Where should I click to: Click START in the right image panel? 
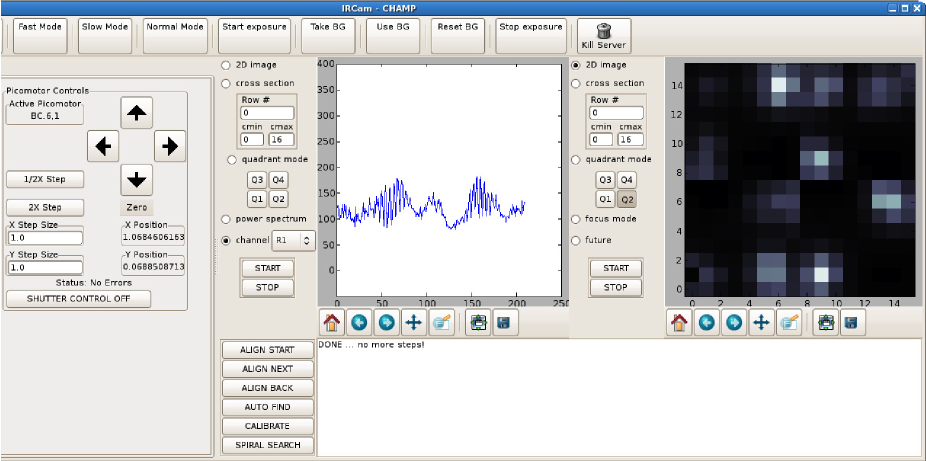click(x=616, y=269)
